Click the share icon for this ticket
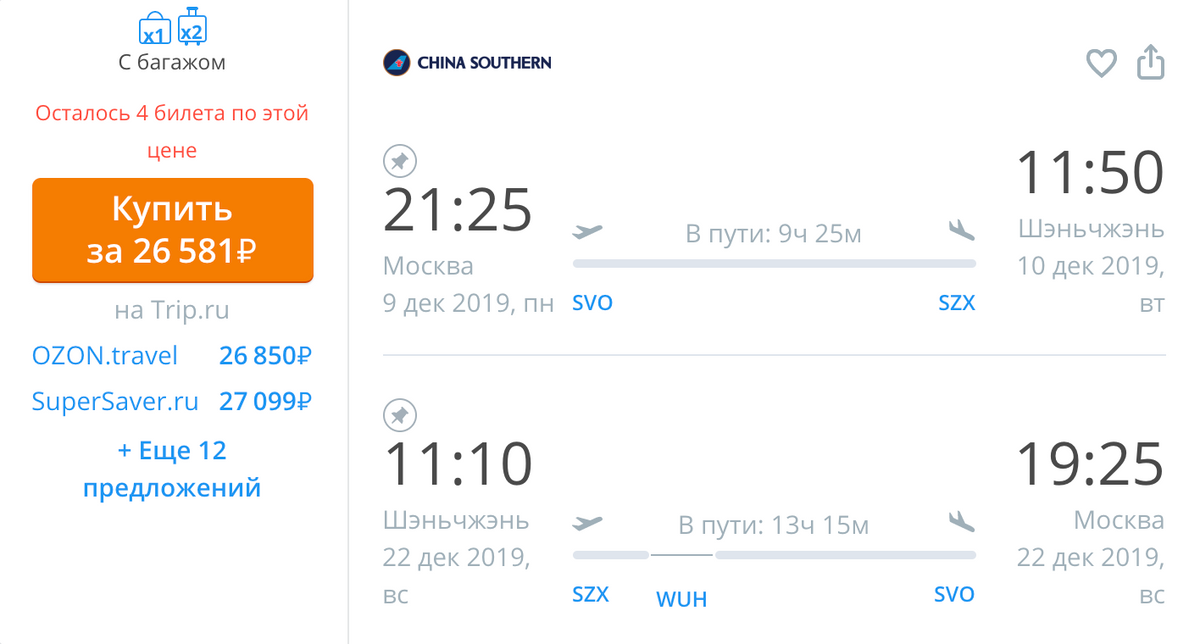1200x644 pixels. [x=1151, y=62]
